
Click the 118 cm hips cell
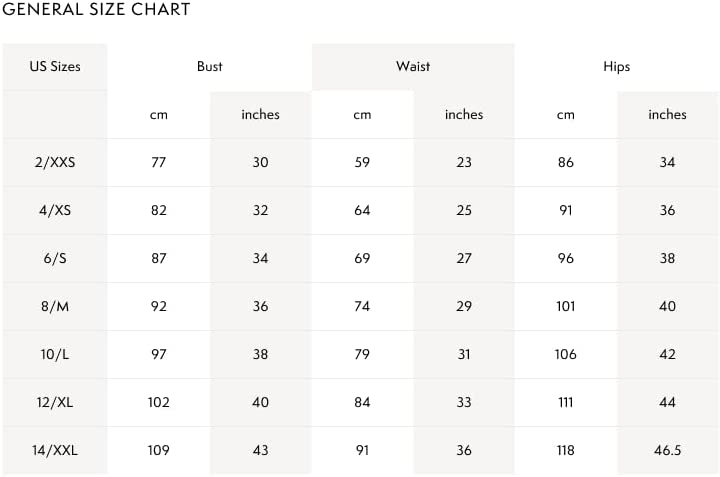(x=566, y=450)
